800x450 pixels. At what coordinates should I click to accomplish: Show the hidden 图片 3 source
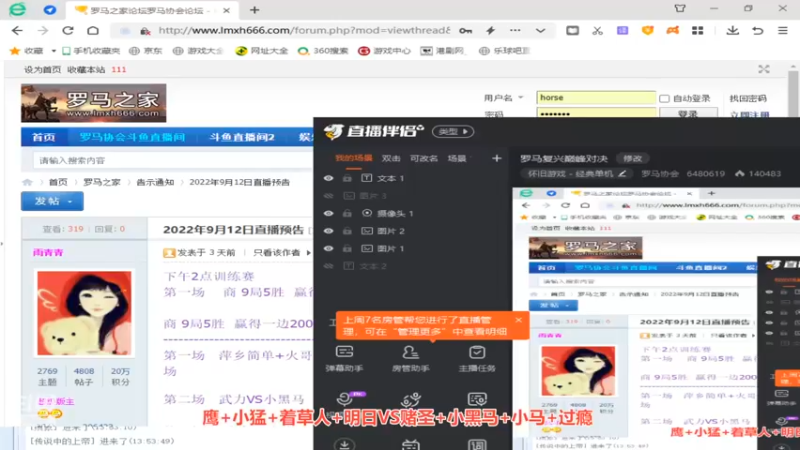[329, 195]
